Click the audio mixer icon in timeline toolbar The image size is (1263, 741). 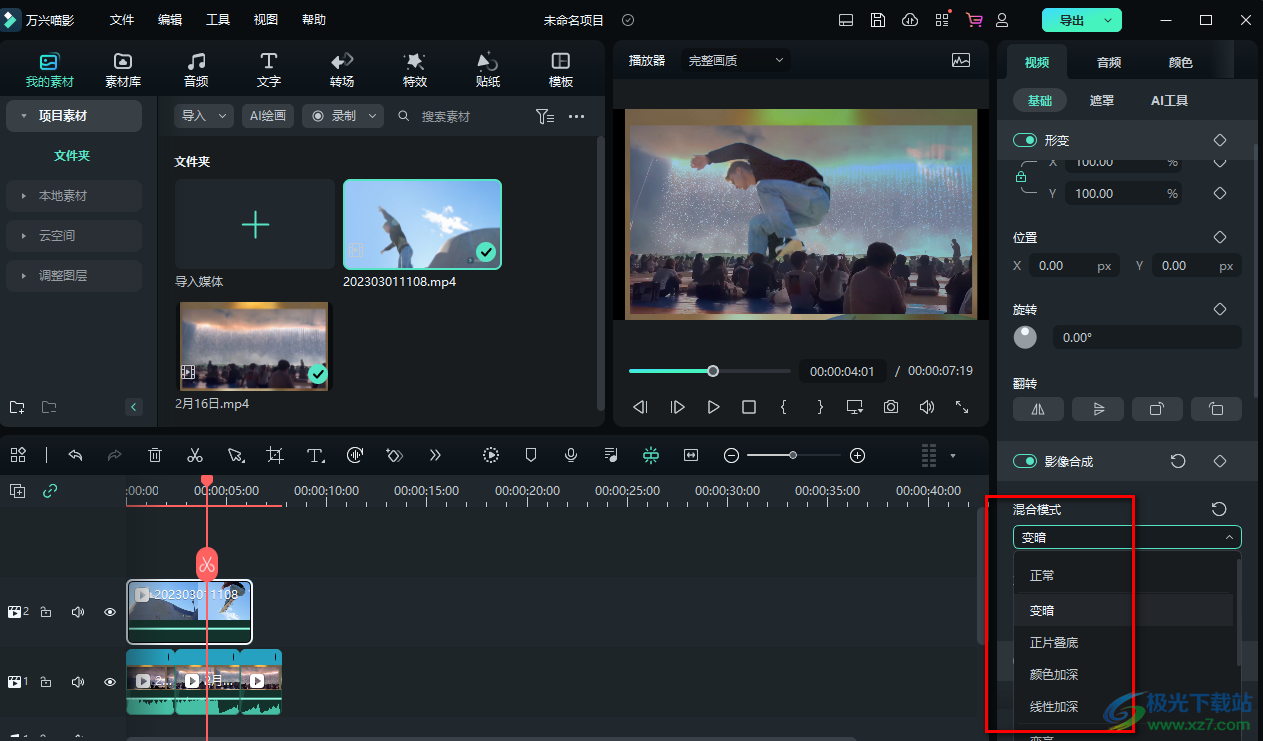[x=611, y=455]
